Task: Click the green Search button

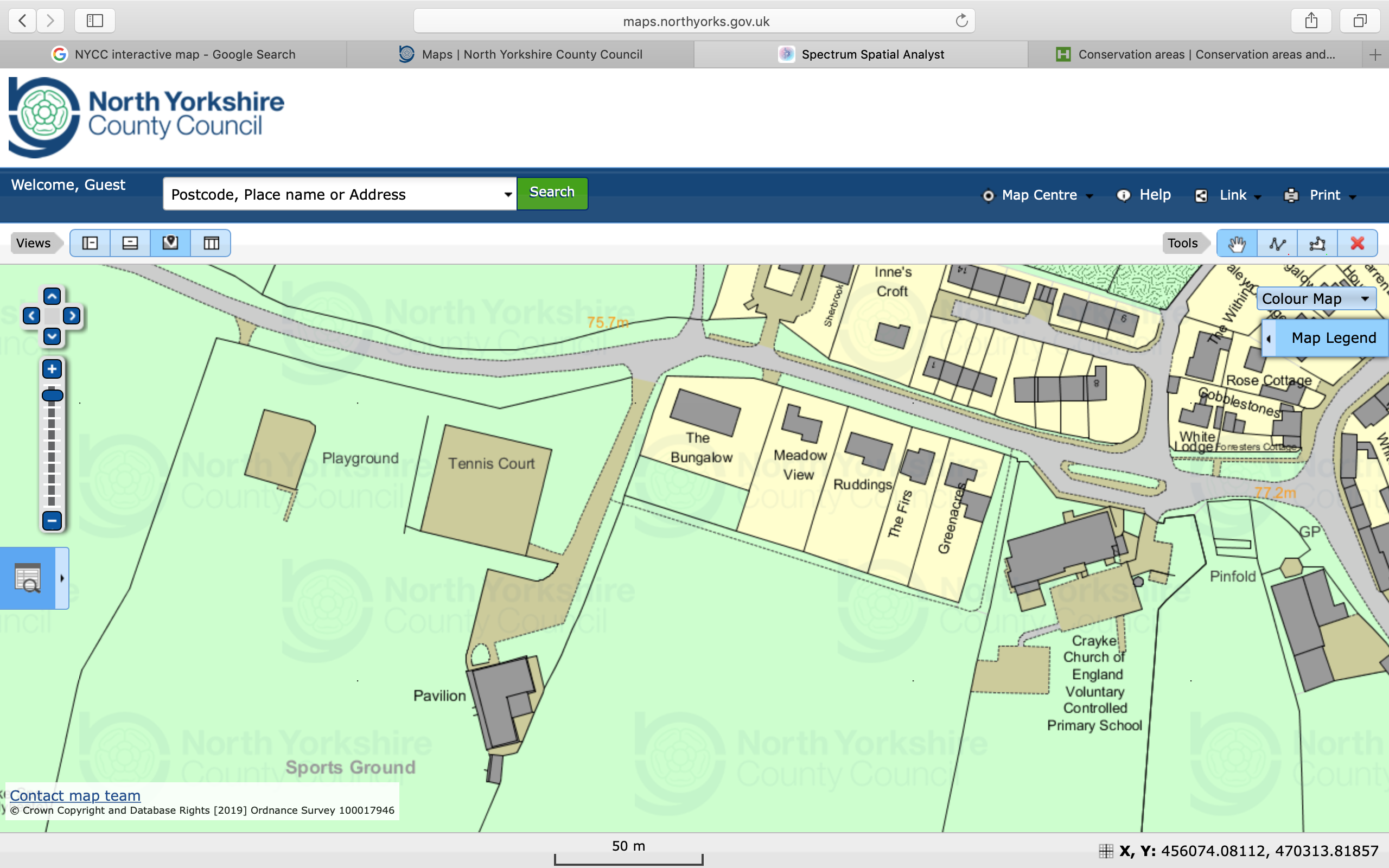Action: tap(552, 193)
